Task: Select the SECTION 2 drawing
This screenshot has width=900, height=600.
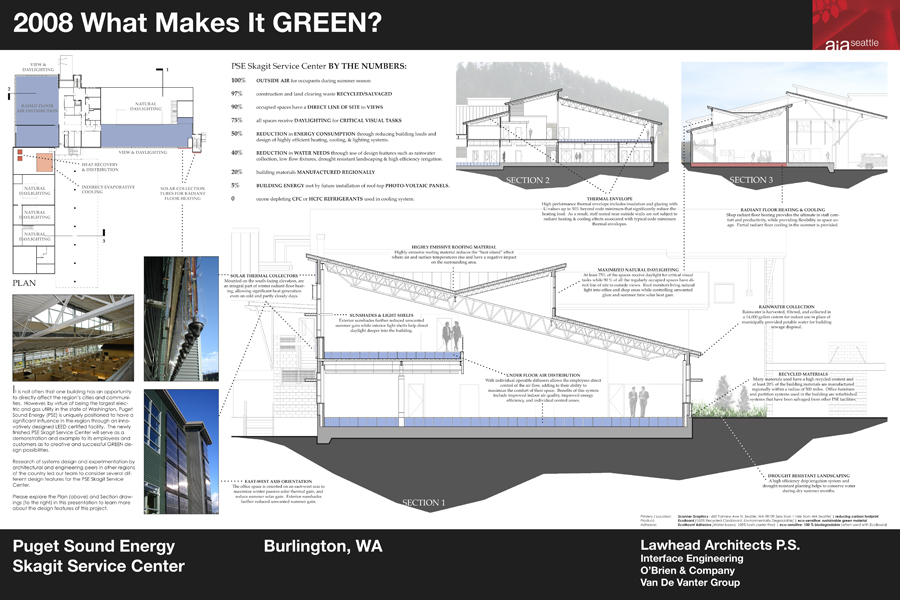Action: (562, 125)
